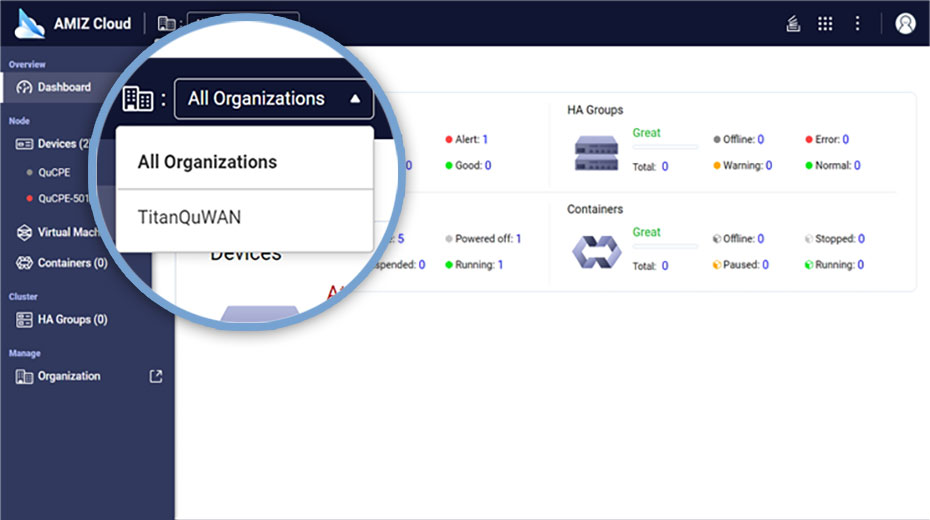Click the Containers Running count link
Image resolution: width=930 pixels, height=520 pixels.
(x=860, y=265)
